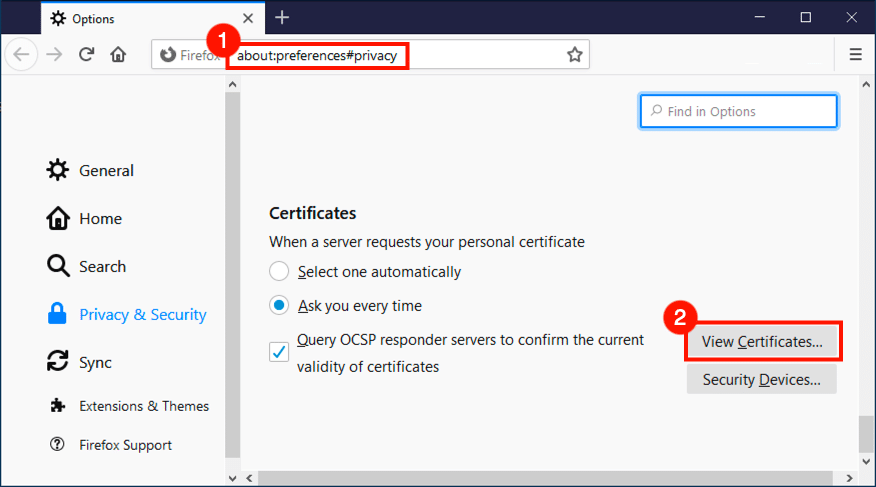Viewport: 876px width, 487px height.
Task: Open the hamburger application menu
Action: pos(856,55)
